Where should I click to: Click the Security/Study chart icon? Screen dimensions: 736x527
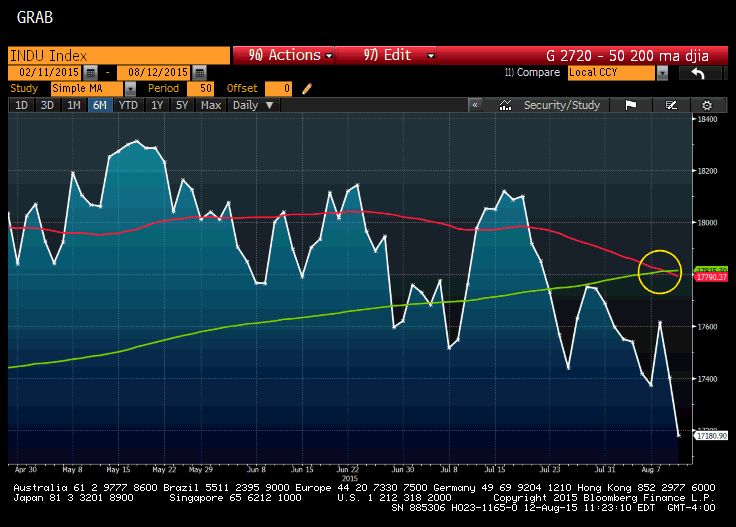(x=505, y=105)
